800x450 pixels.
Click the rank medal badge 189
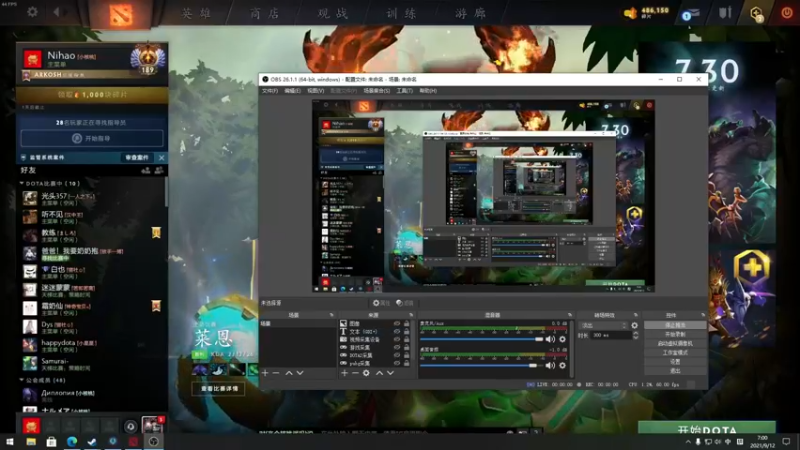point(148,60)
